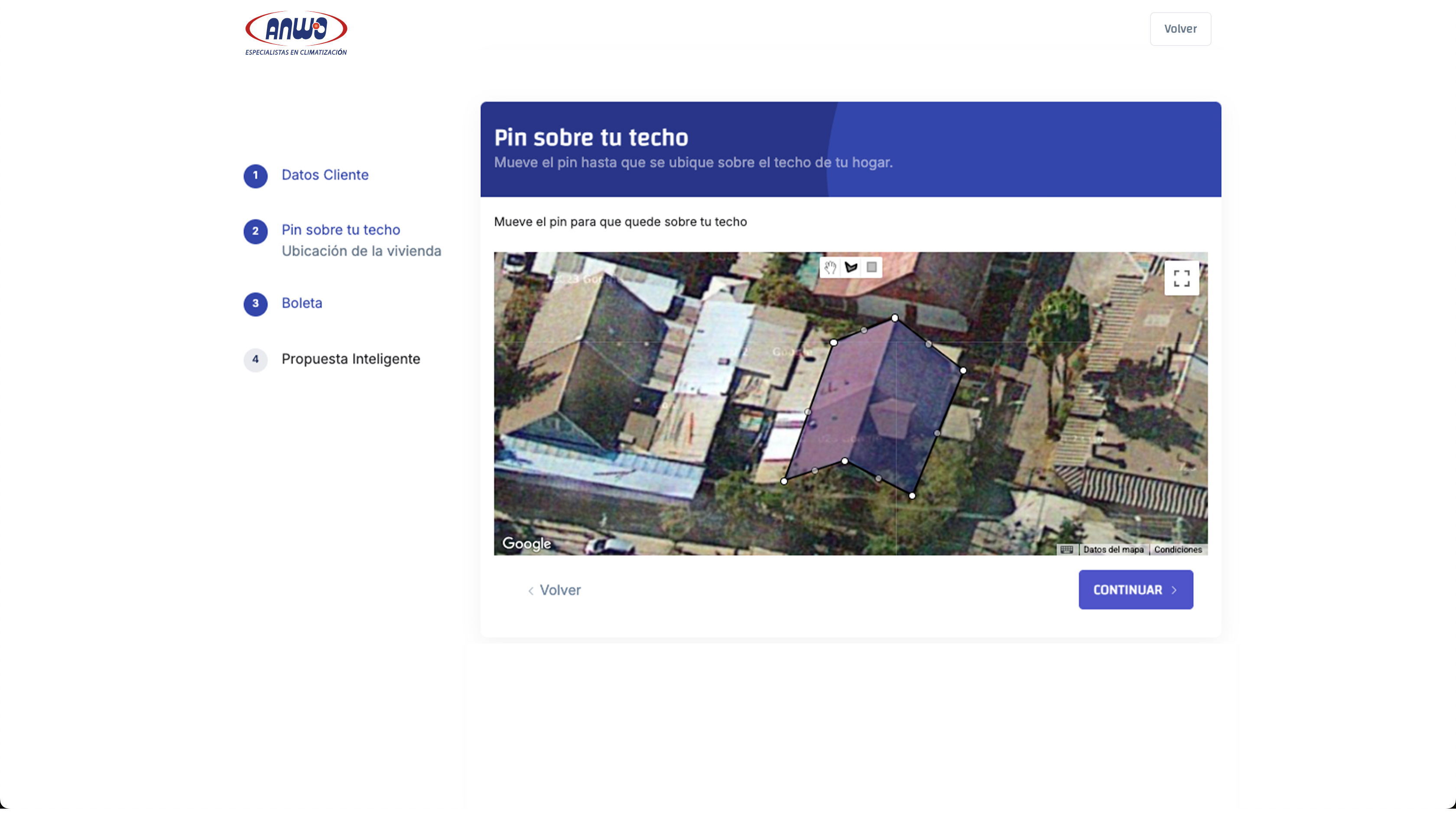Open Datos del mapa link
This screenshot has height=813, width=1456.
(1113, 550)
